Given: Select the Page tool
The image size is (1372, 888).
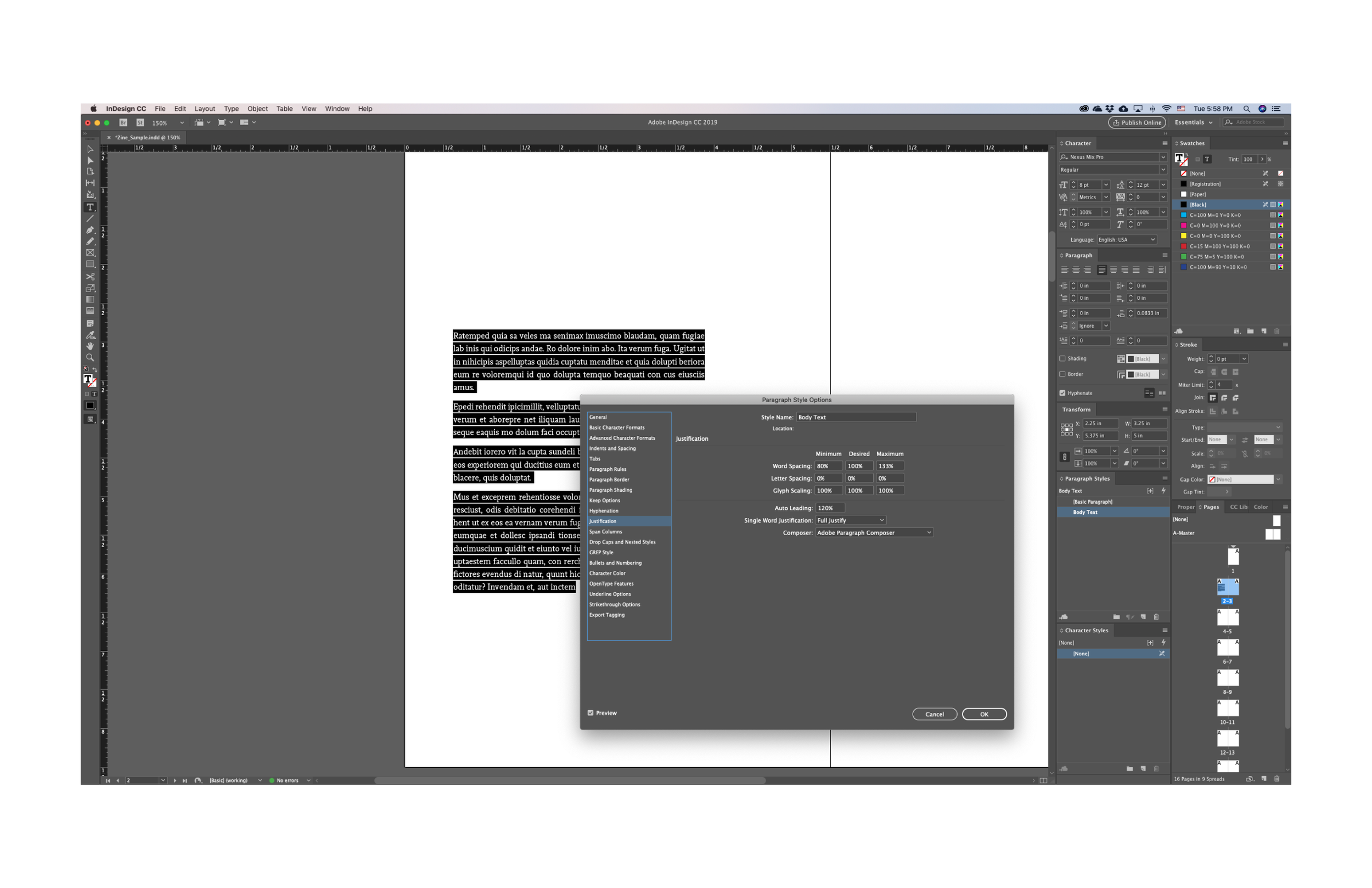Looking at the screenshot, I should tap(90, 171).
